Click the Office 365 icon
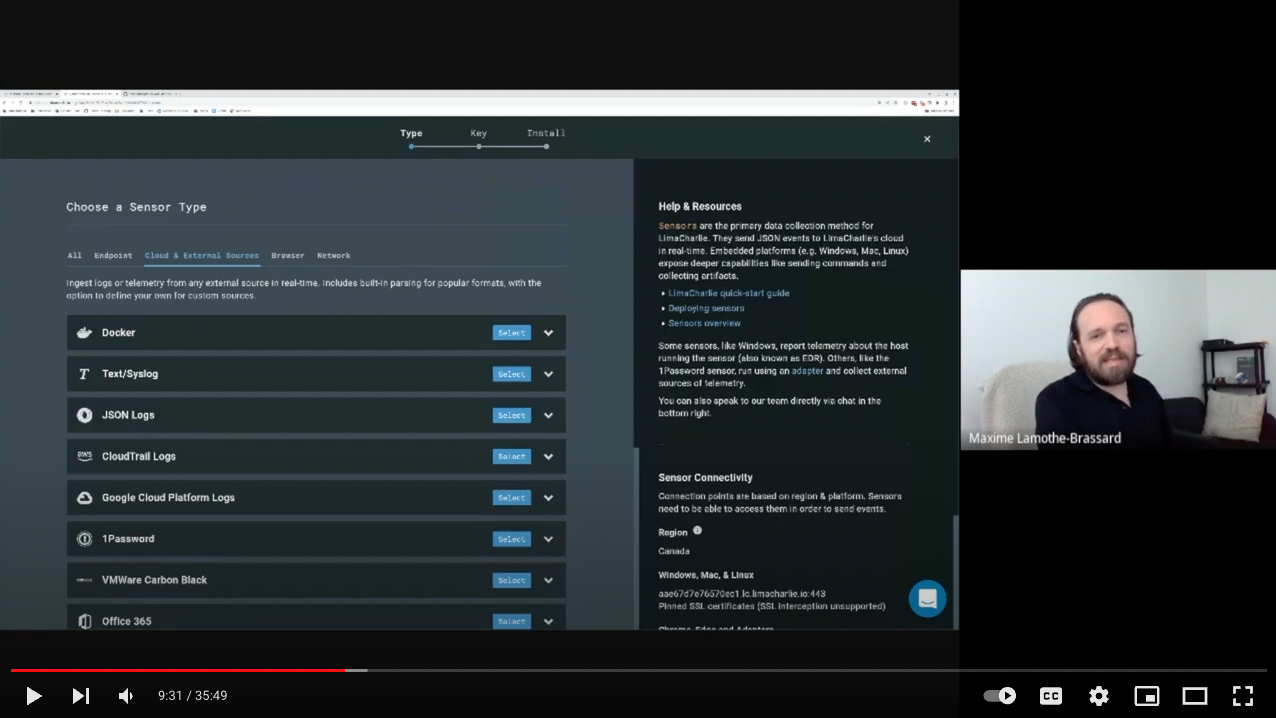Viewport: 1276px width, 718px height. pyautogui.click(x=84, y=621)
